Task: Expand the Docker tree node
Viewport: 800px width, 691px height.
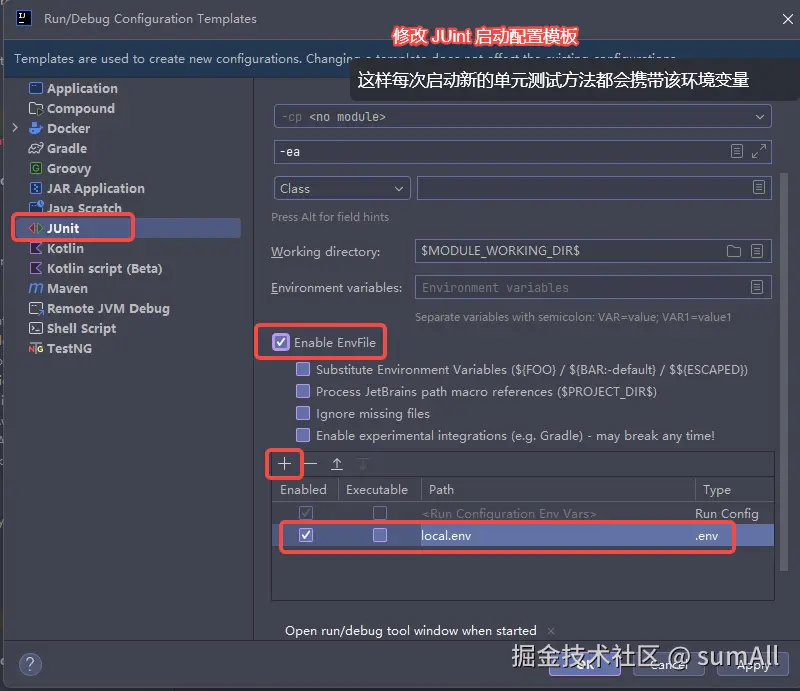Action: [15, 128]
